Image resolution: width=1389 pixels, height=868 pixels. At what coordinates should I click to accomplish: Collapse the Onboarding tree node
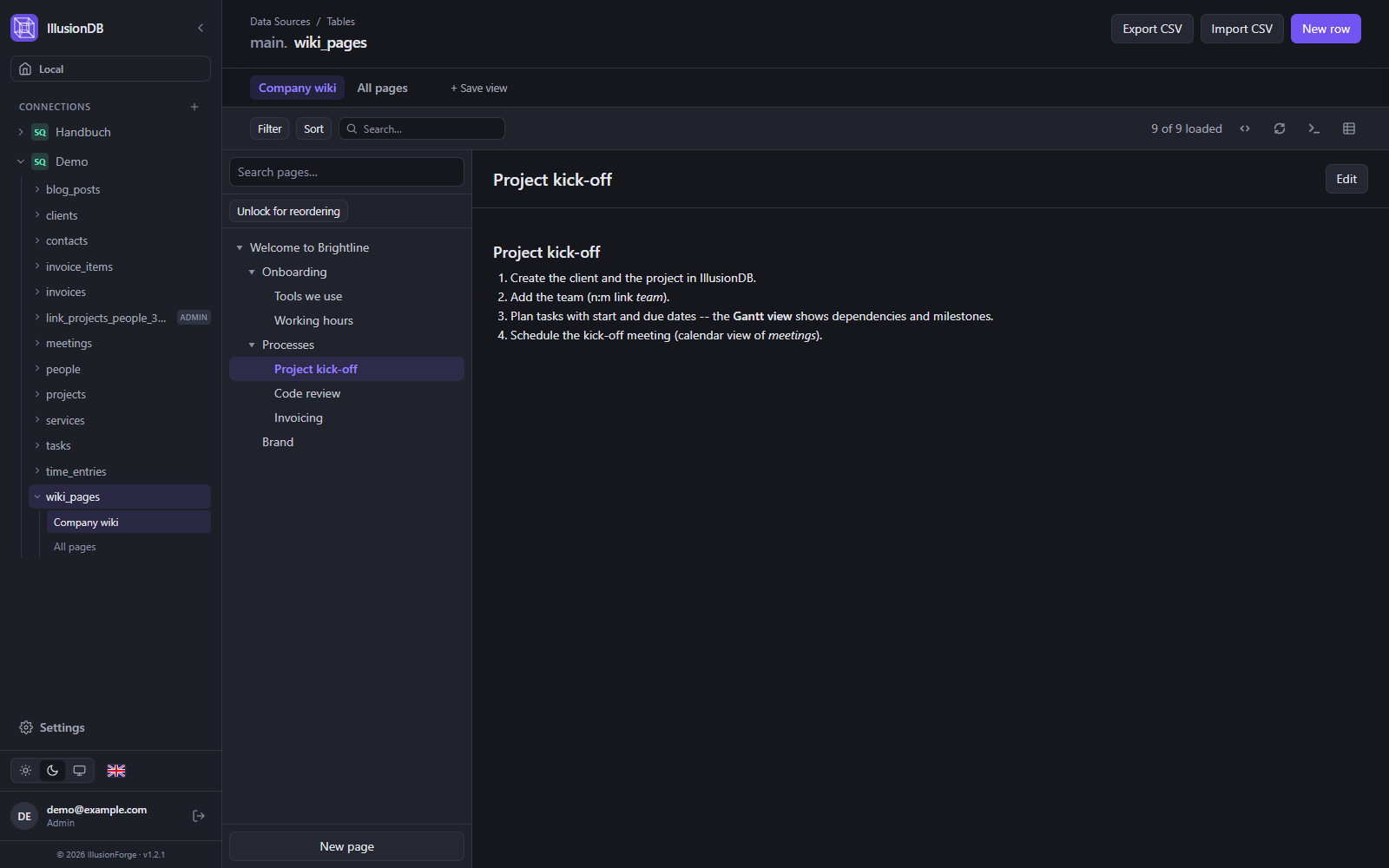click(252, 272)
